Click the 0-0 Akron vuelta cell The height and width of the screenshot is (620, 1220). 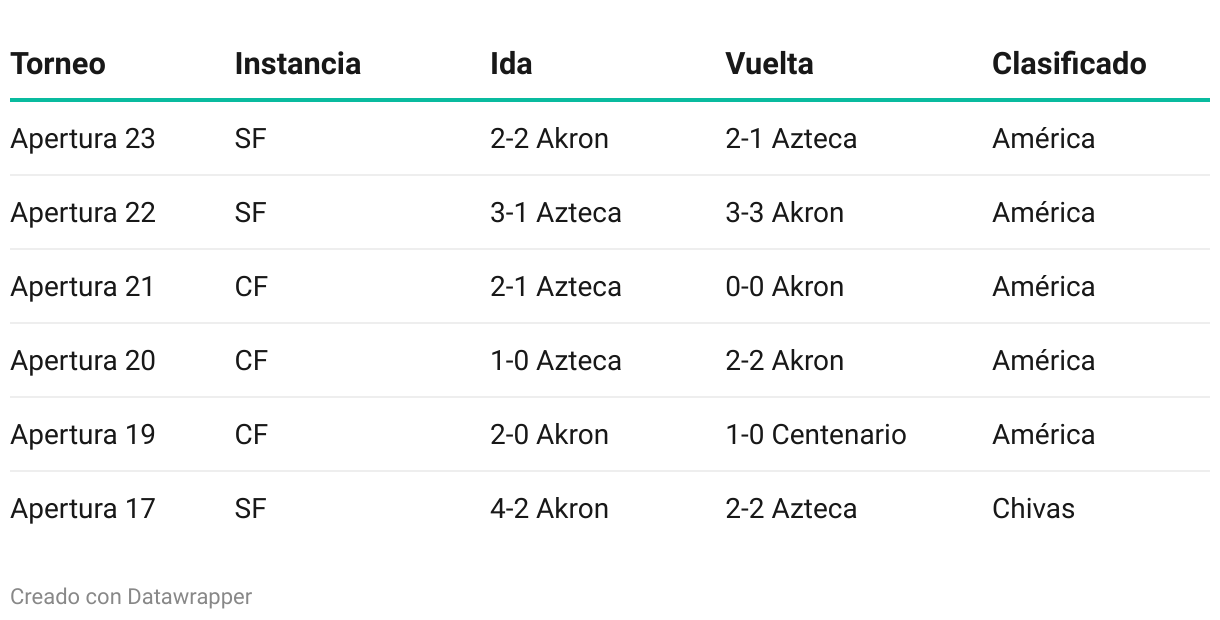pos(784,286)
